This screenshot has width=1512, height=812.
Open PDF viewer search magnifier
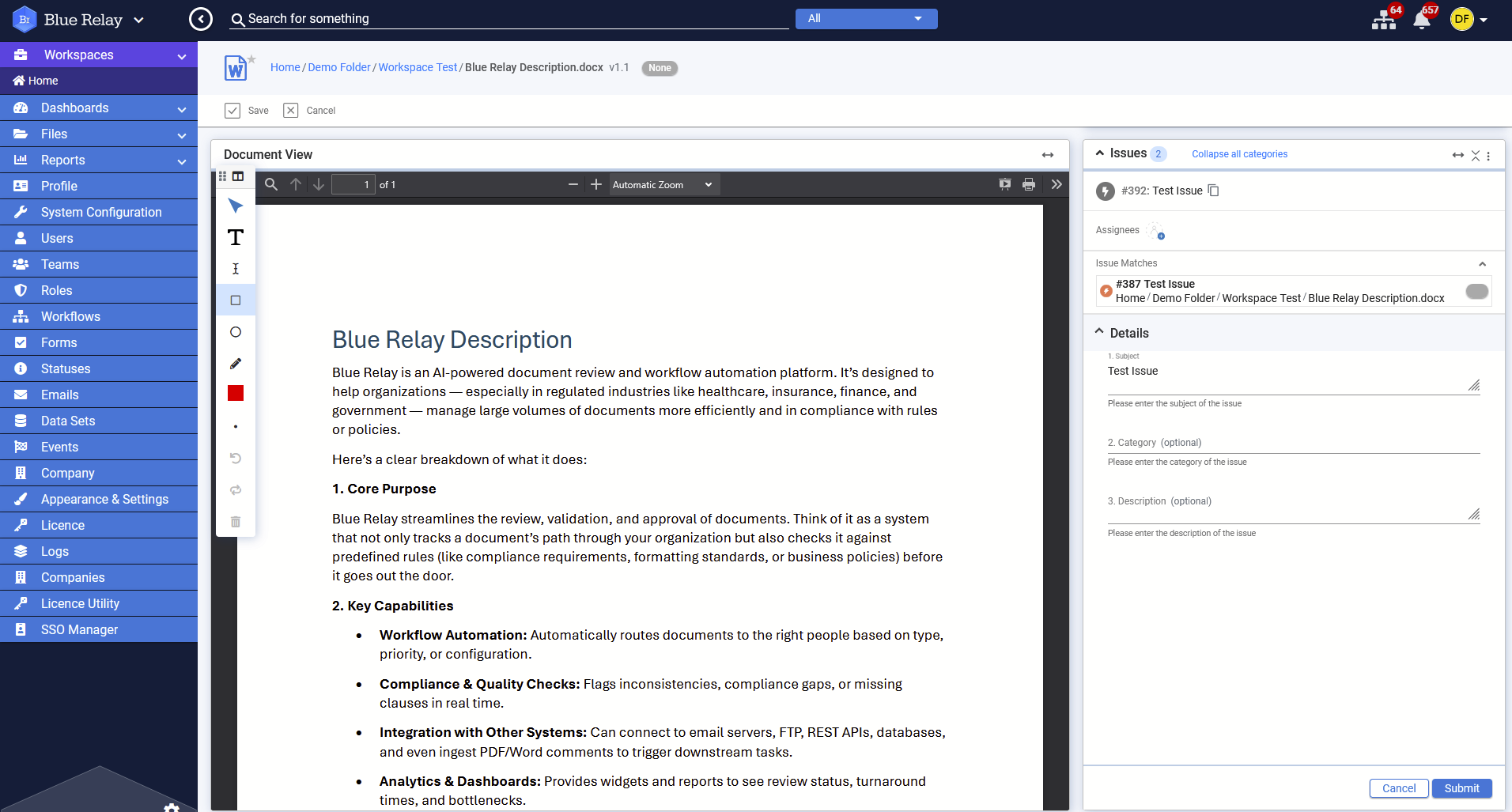click(271, 184)
